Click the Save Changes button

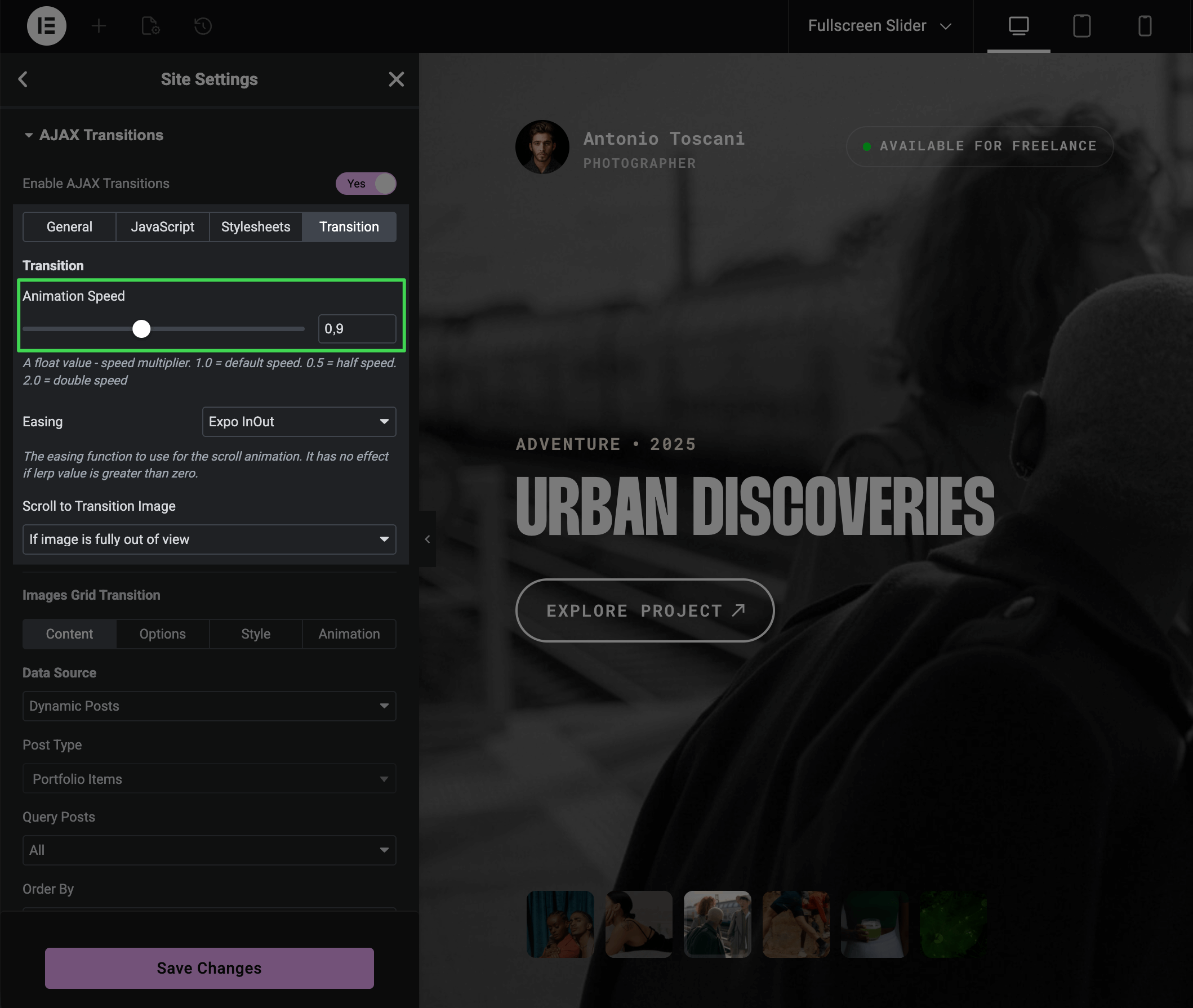point(209,968)
